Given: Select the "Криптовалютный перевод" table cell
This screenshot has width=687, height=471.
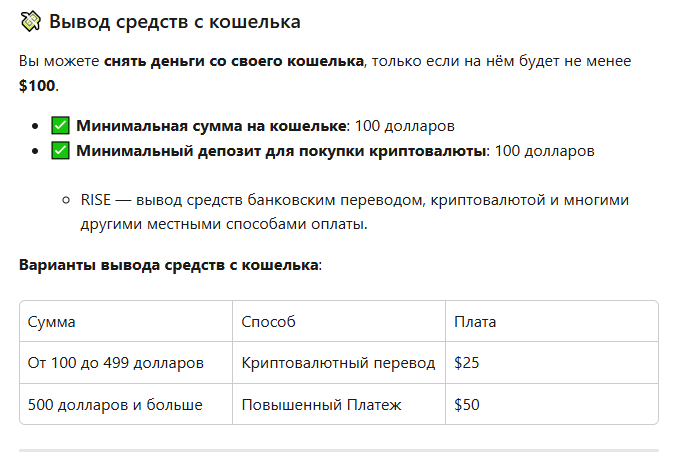Looking at the screenshot, I should [338, 363].
